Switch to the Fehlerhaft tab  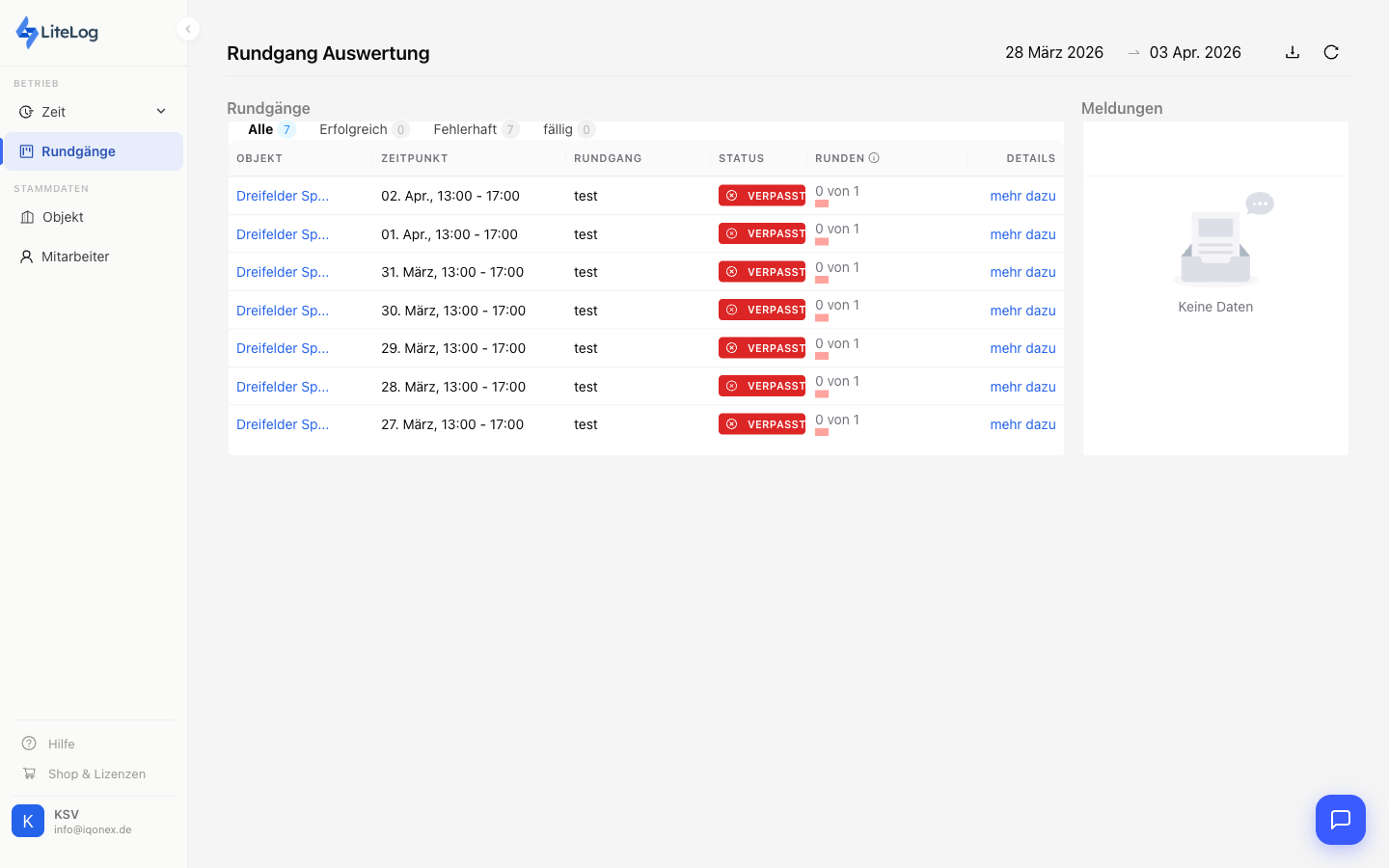(465, 129)
